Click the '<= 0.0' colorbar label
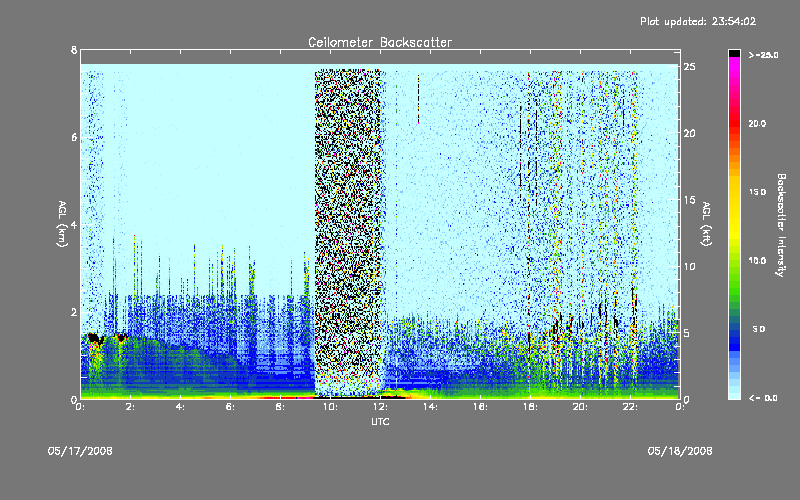The width and height of the screenshot is (800, 500). (x=763, y=398)
